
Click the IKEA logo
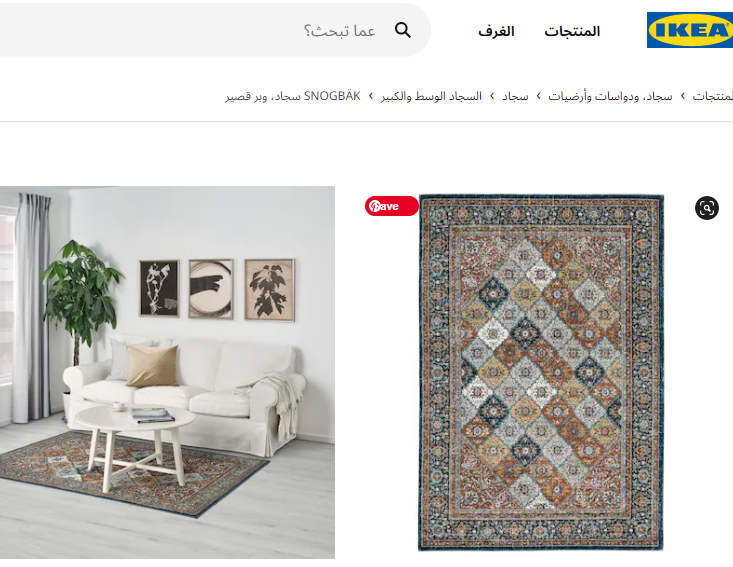click(690, 30)
